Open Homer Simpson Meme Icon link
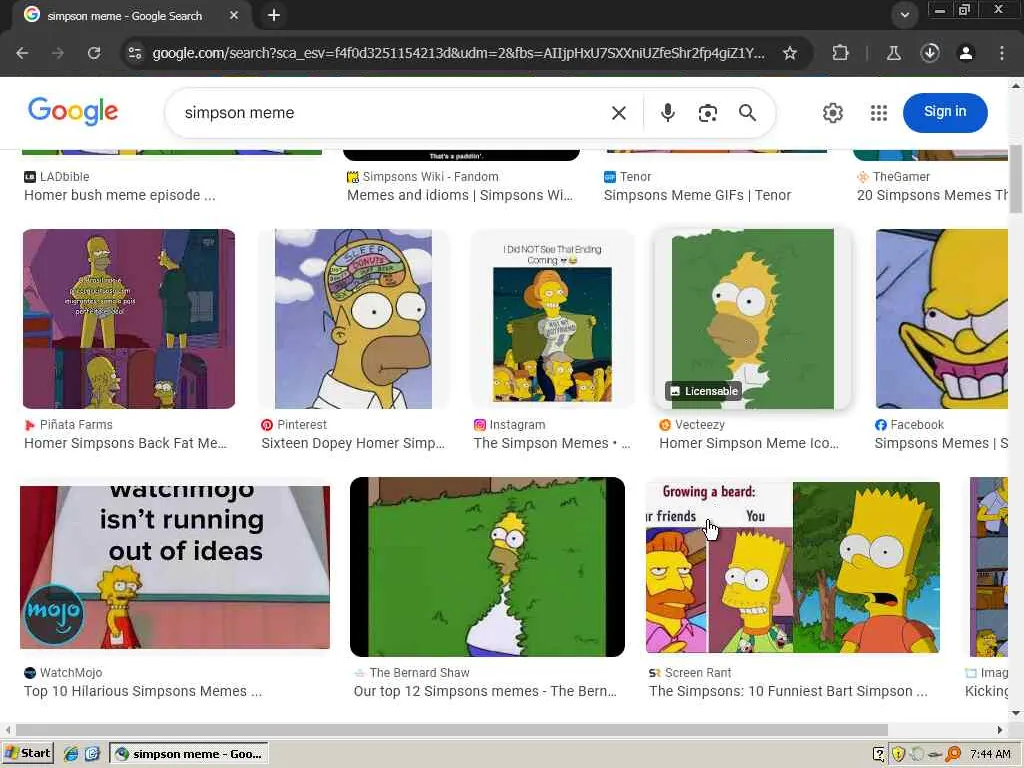 tap(748, 443)
